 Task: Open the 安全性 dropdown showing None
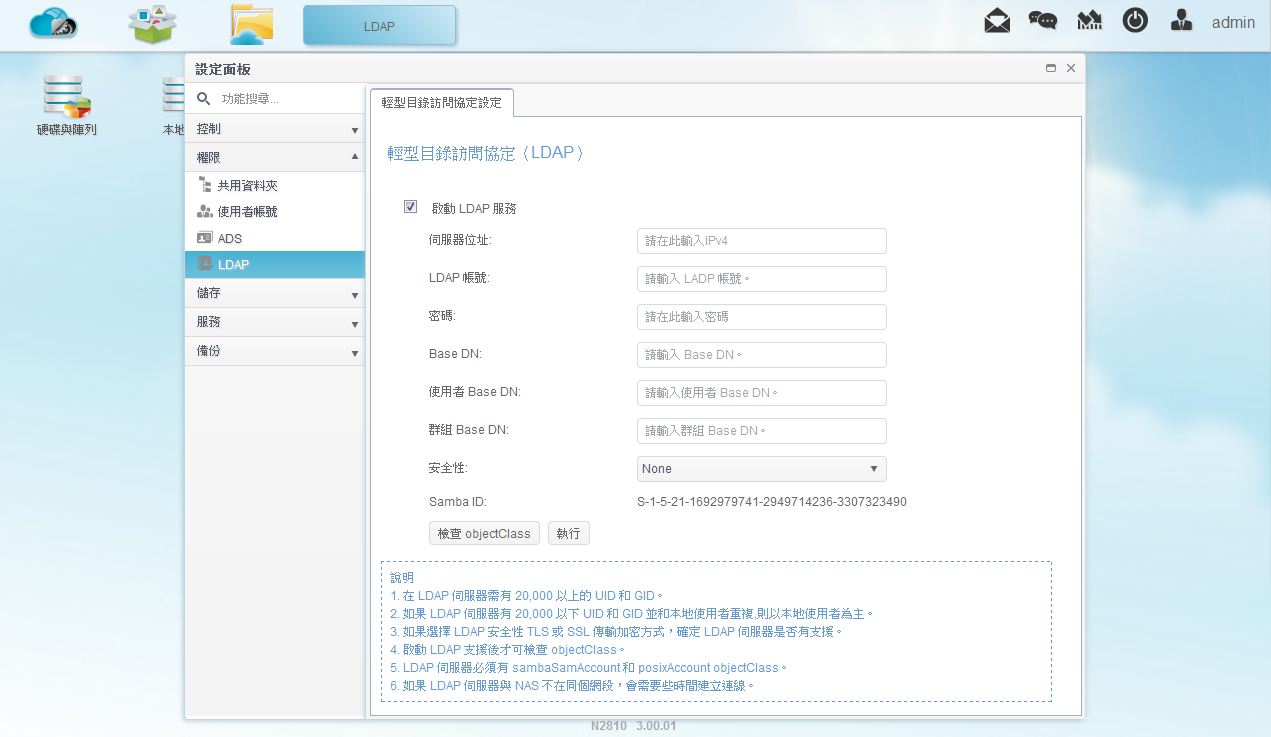pos(762,469)
